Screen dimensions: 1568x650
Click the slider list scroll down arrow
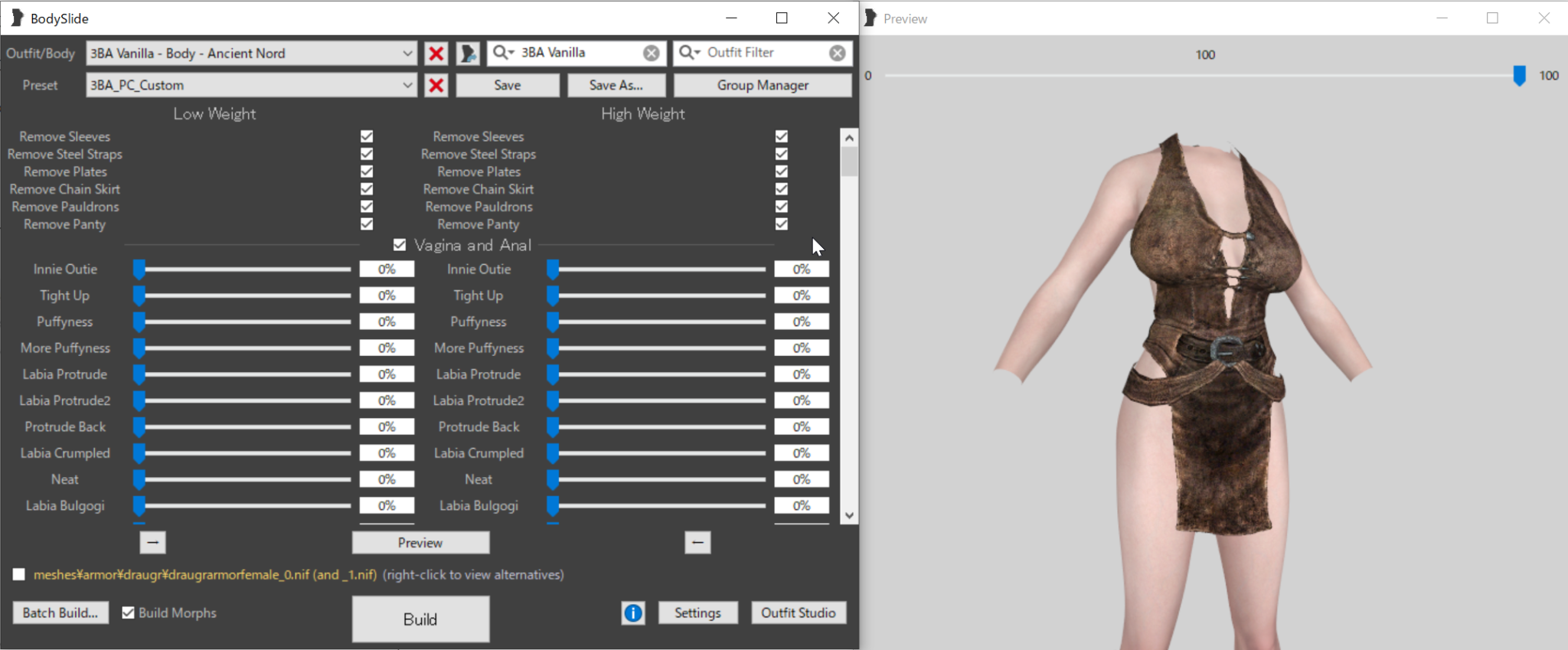click(x=848, y=515)
